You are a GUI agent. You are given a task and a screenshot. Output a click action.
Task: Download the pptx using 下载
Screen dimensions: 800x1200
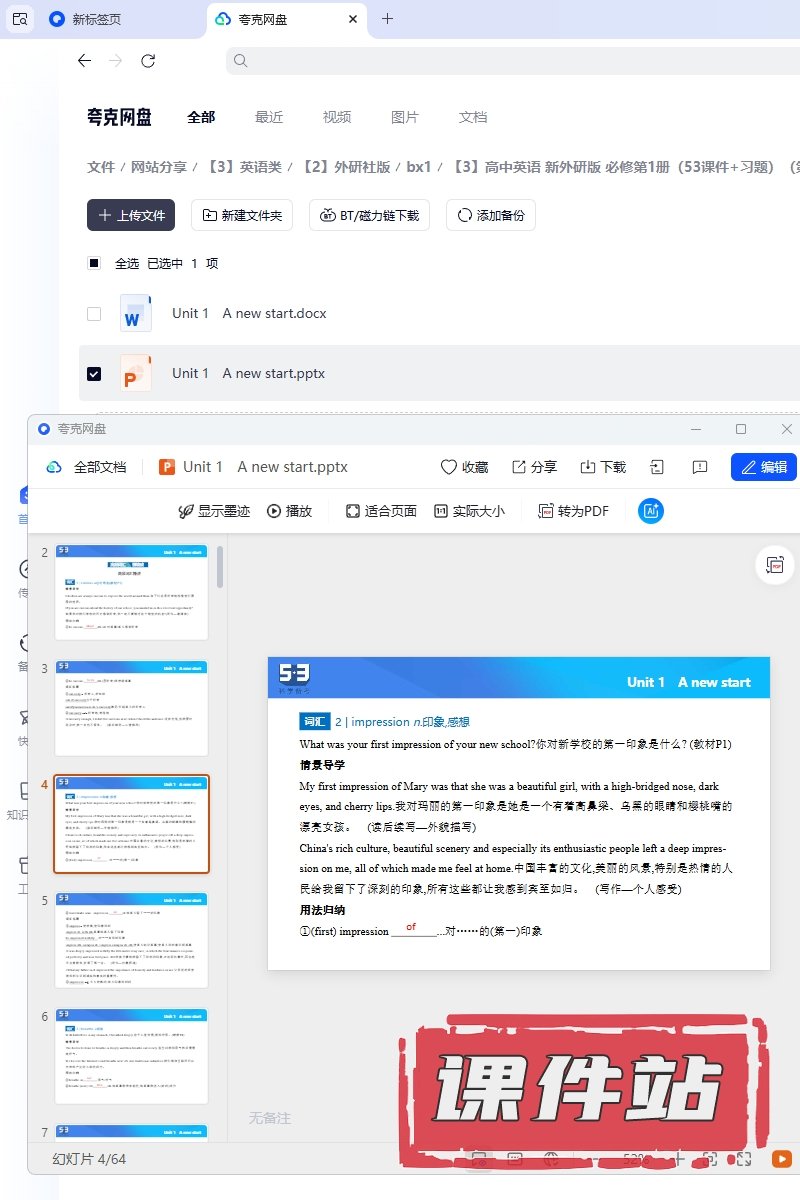click(x=603, y=467)
